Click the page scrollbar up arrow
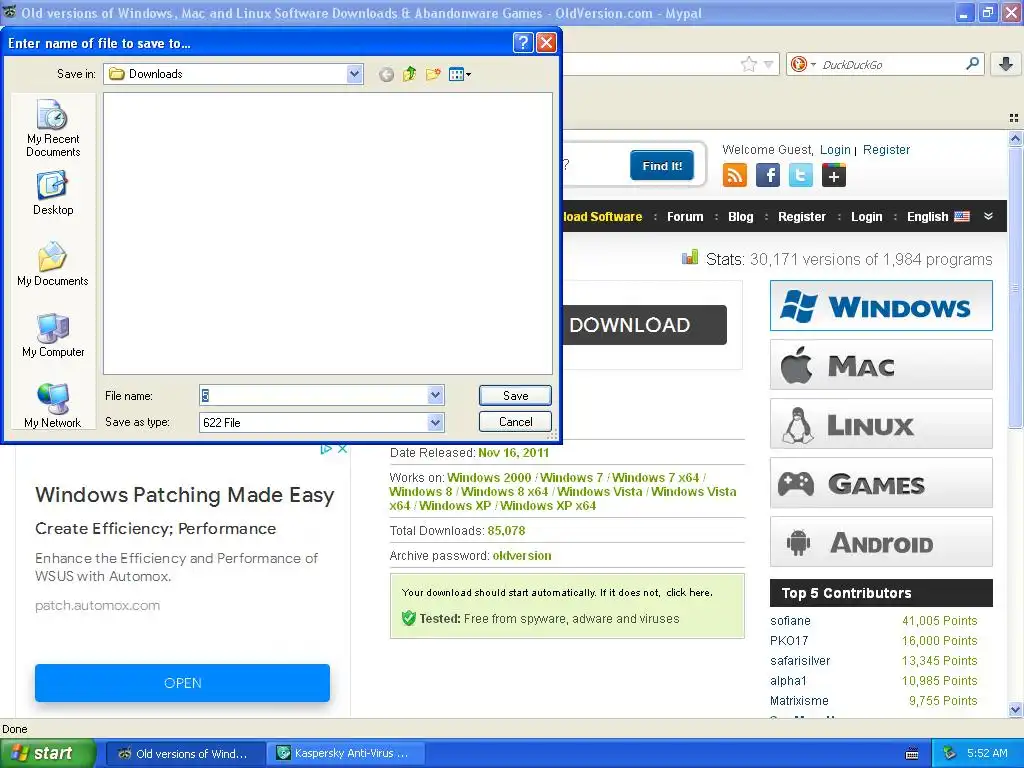This screenshot has height=768, width=1024. click(1015, 138)
